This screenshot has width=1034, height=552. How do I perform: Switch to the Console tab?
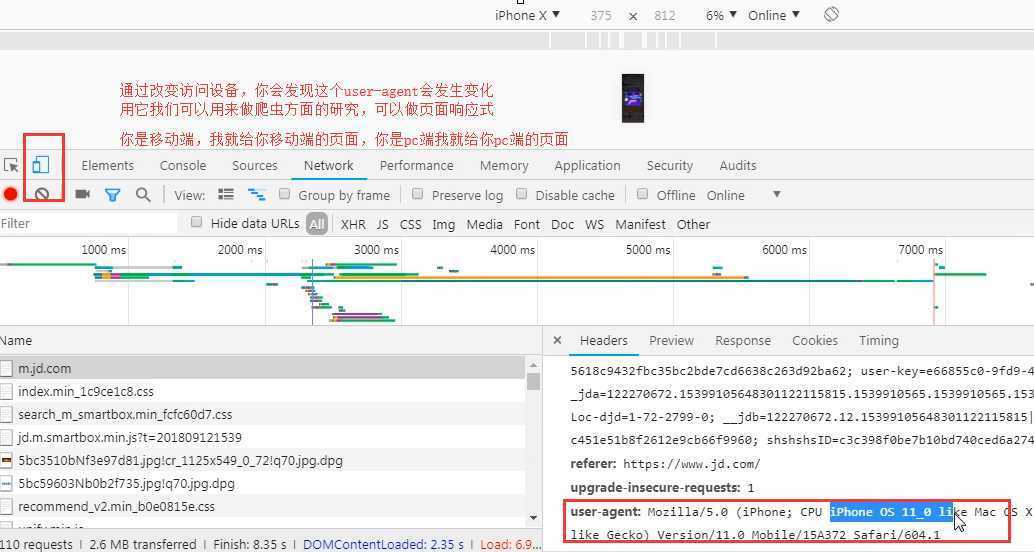[183, 166]
